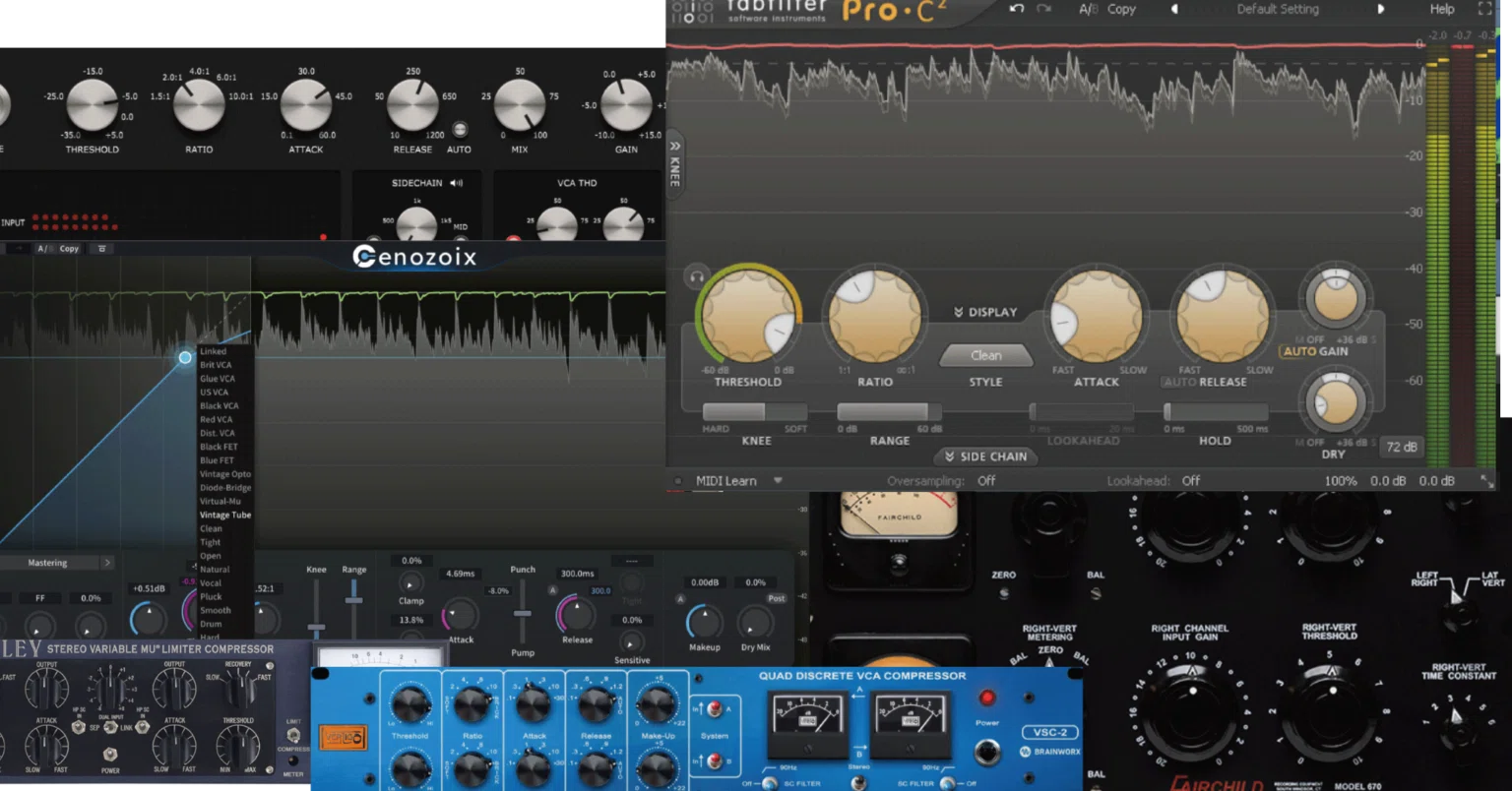Click MIDI Learn in Pro-C2
The width and height of the screenshot is (1512, 791).
[x=726, y=481]
